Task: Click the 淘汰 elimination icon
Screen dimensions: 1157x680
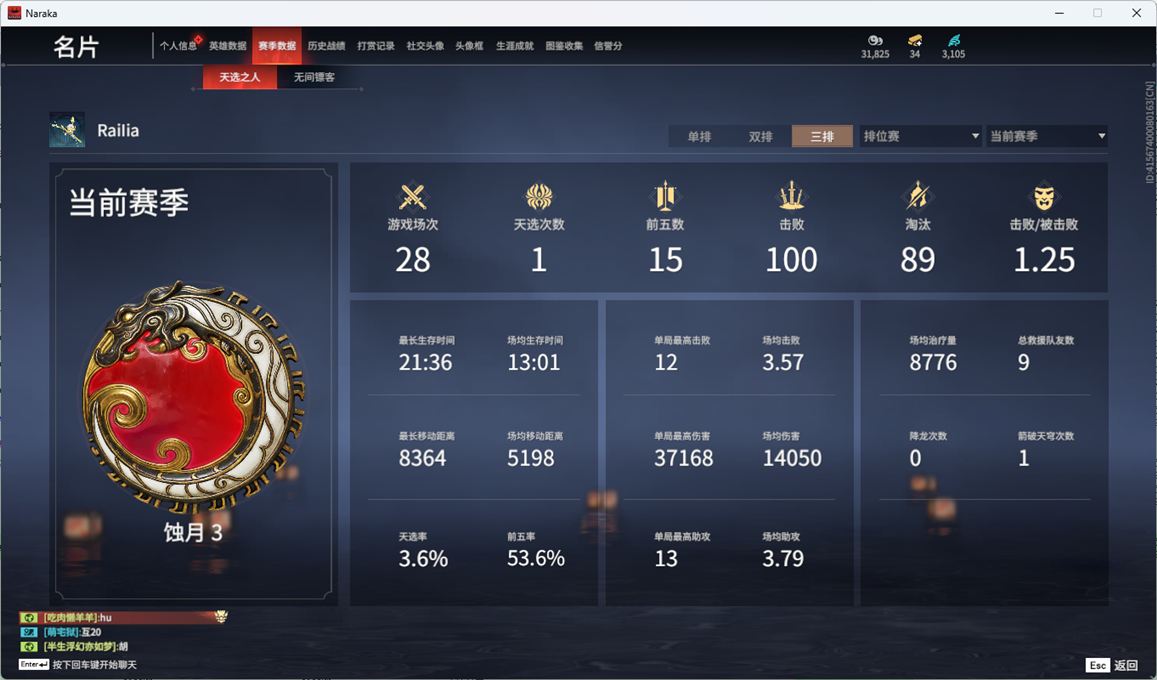Action: click(x=917, y=196)
